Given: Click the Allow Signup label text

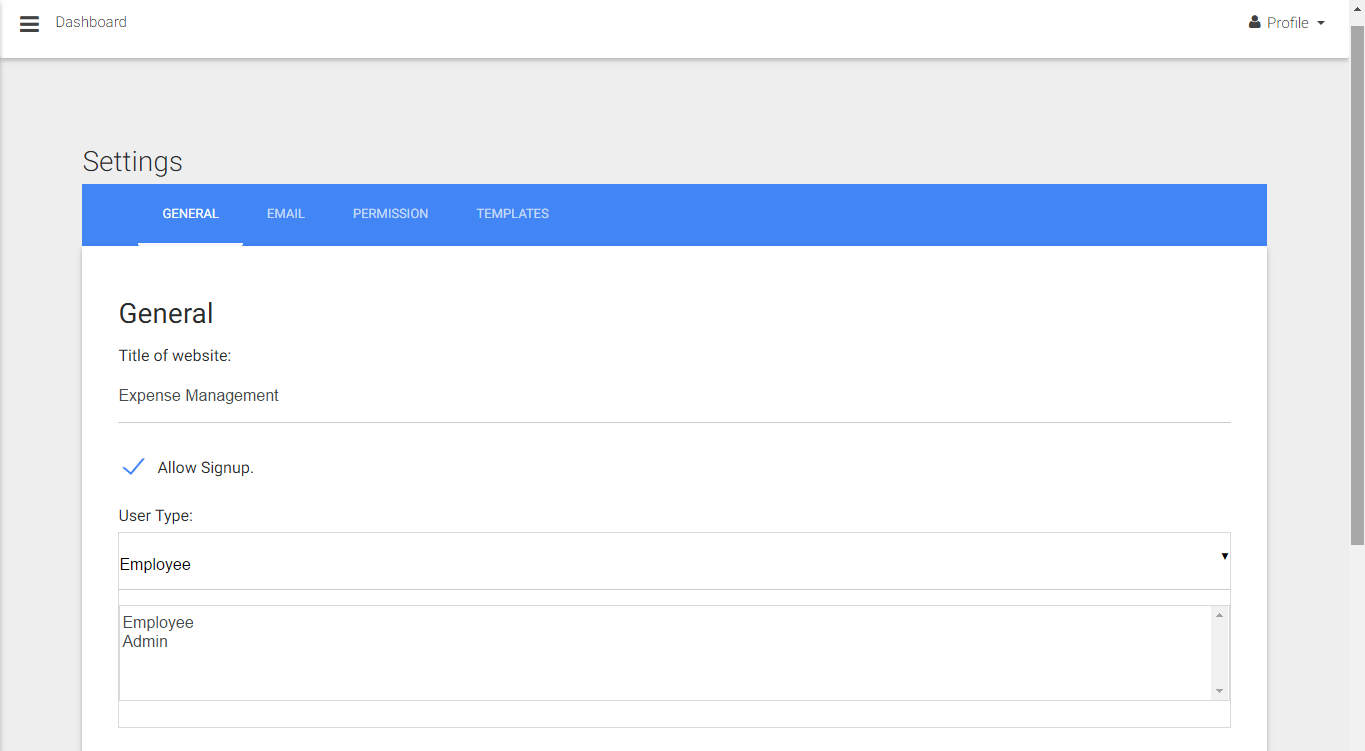Looking at the screenshot, I should click(x=206, y=468).
